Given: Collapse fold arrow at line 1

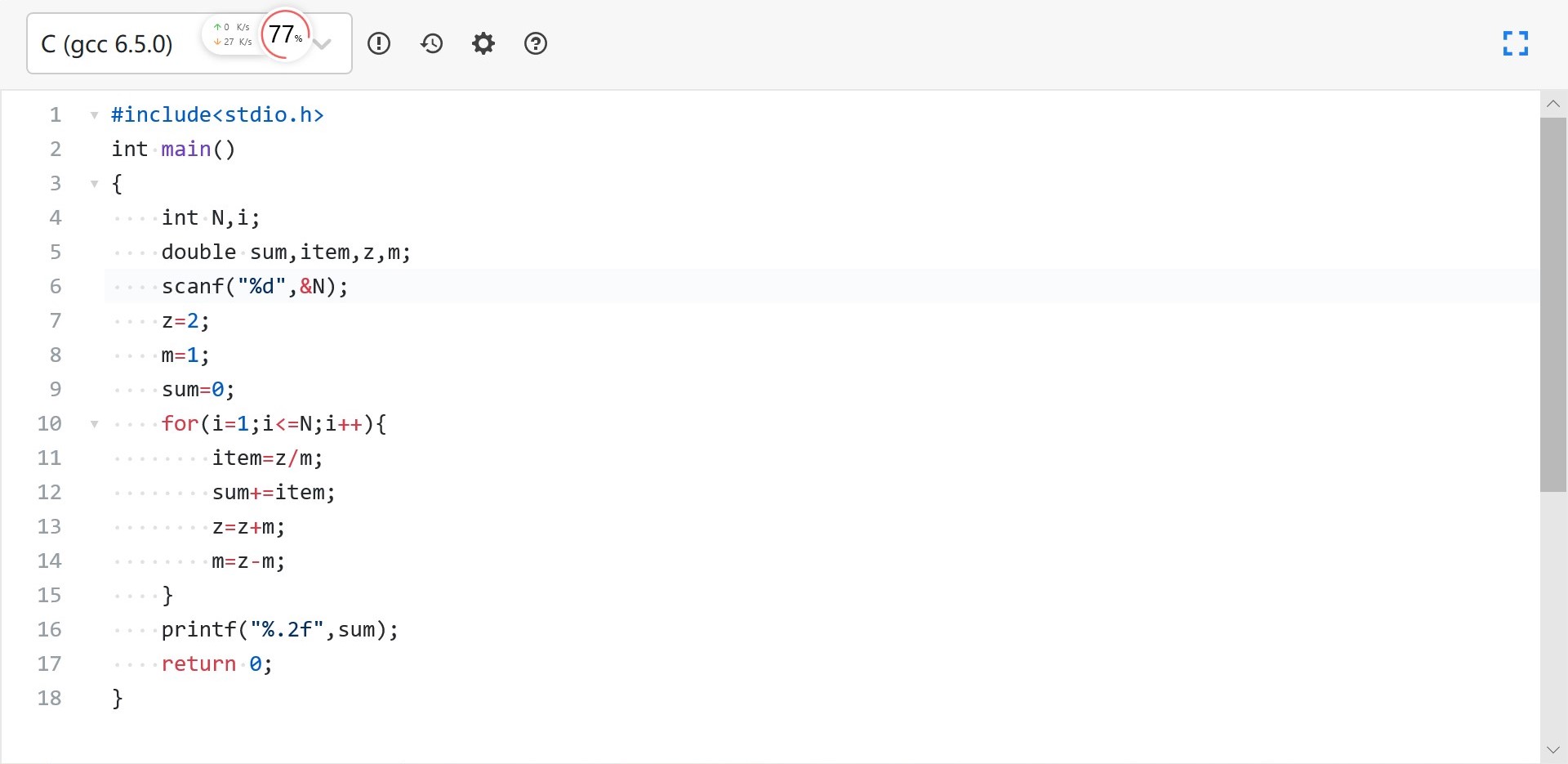Looking at the screenshot, I should 95,115.
